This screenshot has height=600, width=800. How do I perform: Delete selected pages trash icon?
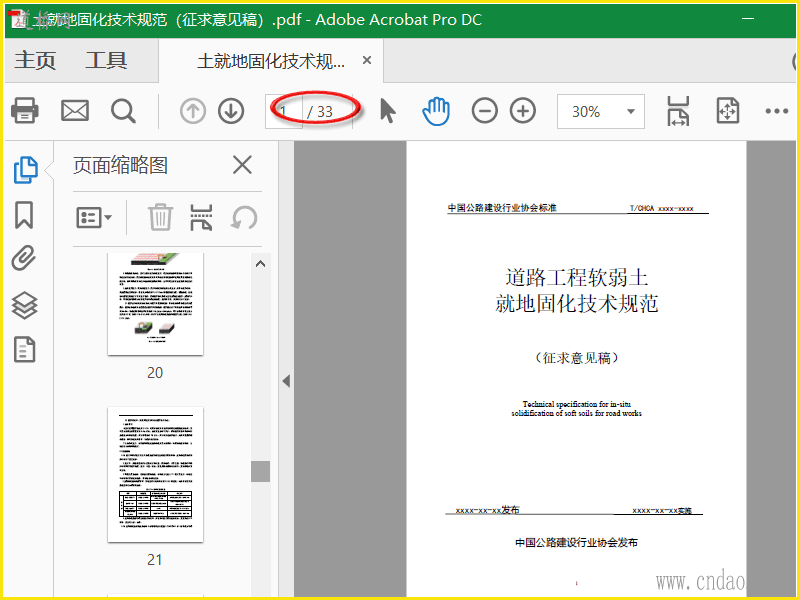pos(160,217)
